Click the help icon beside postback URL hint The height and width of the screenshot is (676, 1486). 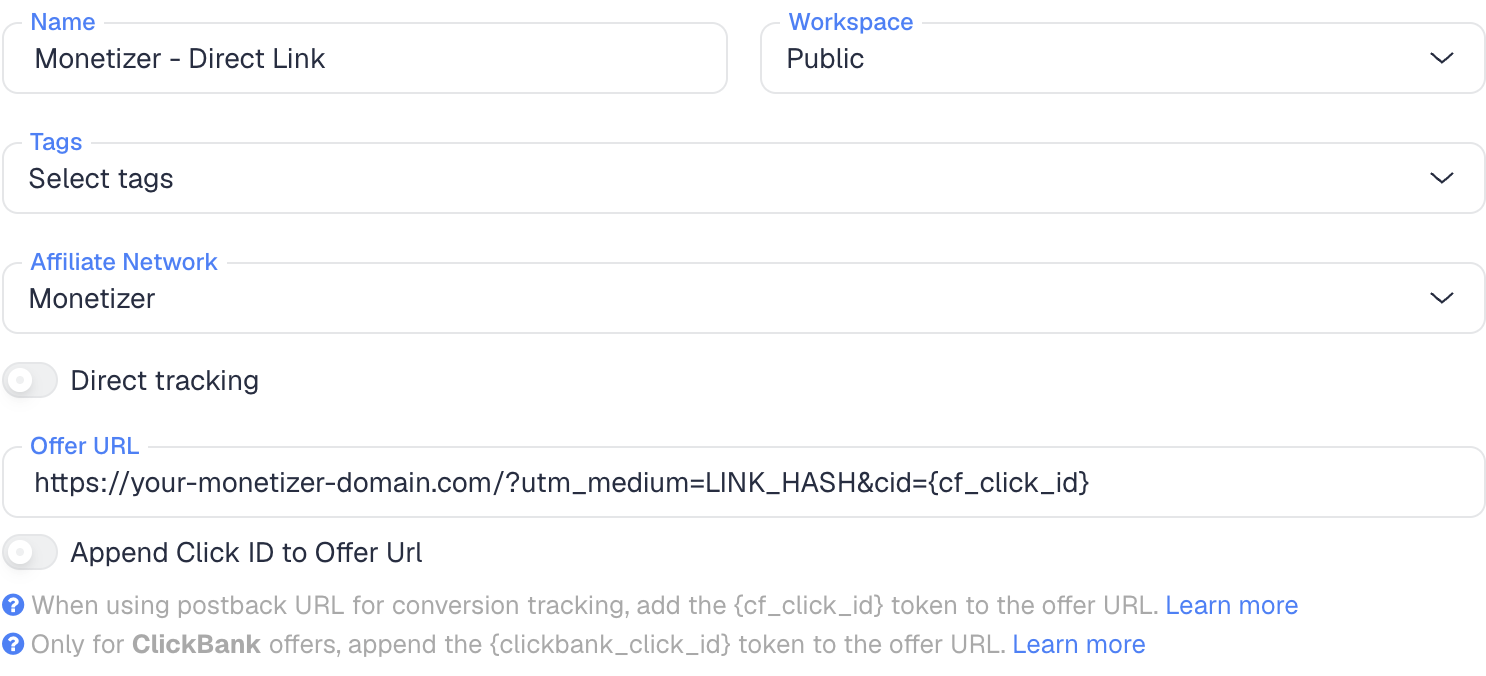(x=13, y=605)
